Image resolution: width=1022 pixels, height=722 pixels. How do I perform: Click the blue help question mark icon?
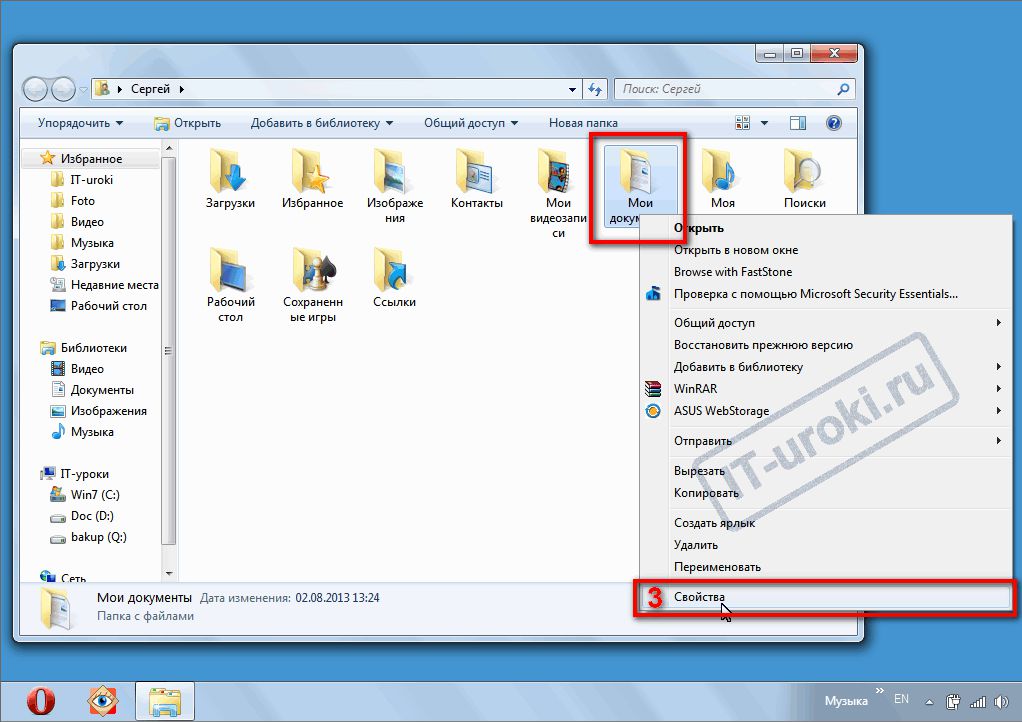[x=833, y=123]
